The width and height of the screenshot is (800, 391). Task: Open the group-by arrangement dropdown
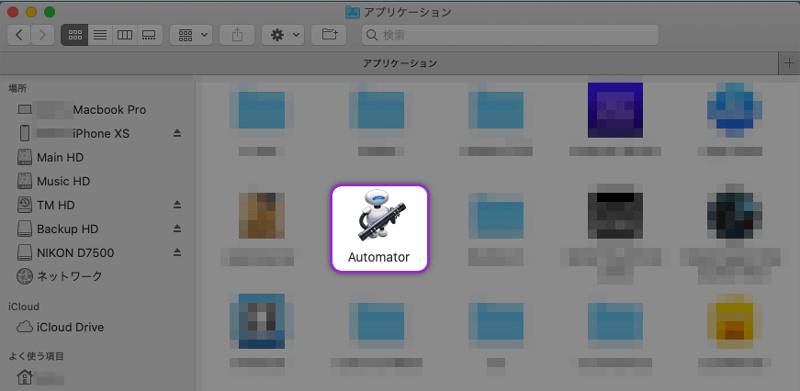click(x=191, y=35)
